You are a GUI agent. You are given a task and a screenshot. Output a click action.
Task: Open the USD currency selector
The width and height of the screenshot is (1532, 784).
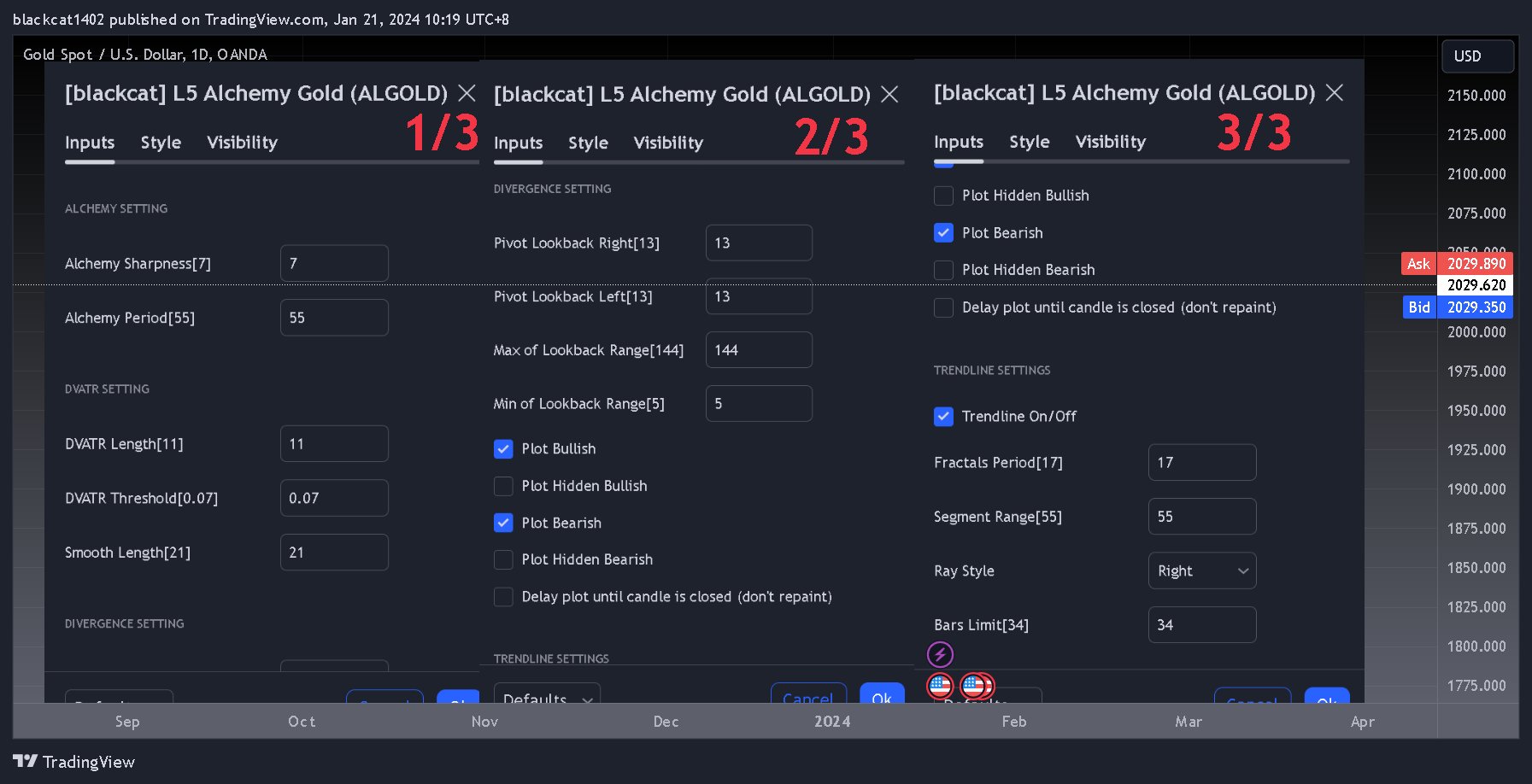[x=1478, y=56]
